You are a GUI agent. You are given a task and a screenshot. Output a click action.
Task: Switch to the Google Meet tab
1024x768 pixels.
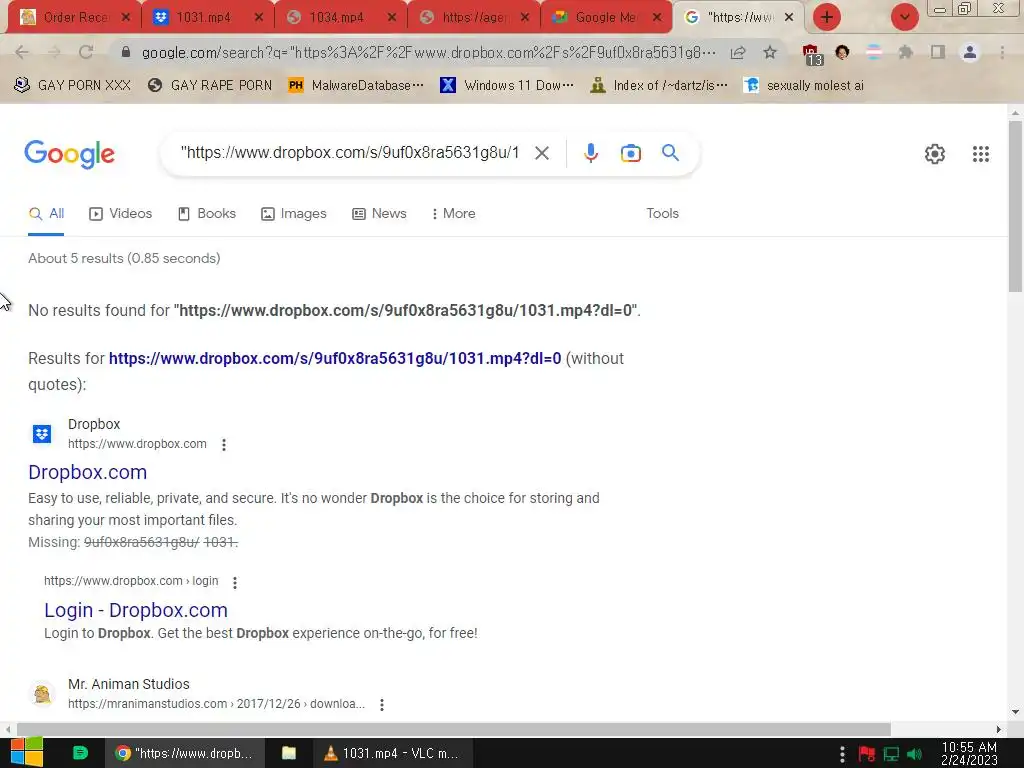[x=604, y=17]
